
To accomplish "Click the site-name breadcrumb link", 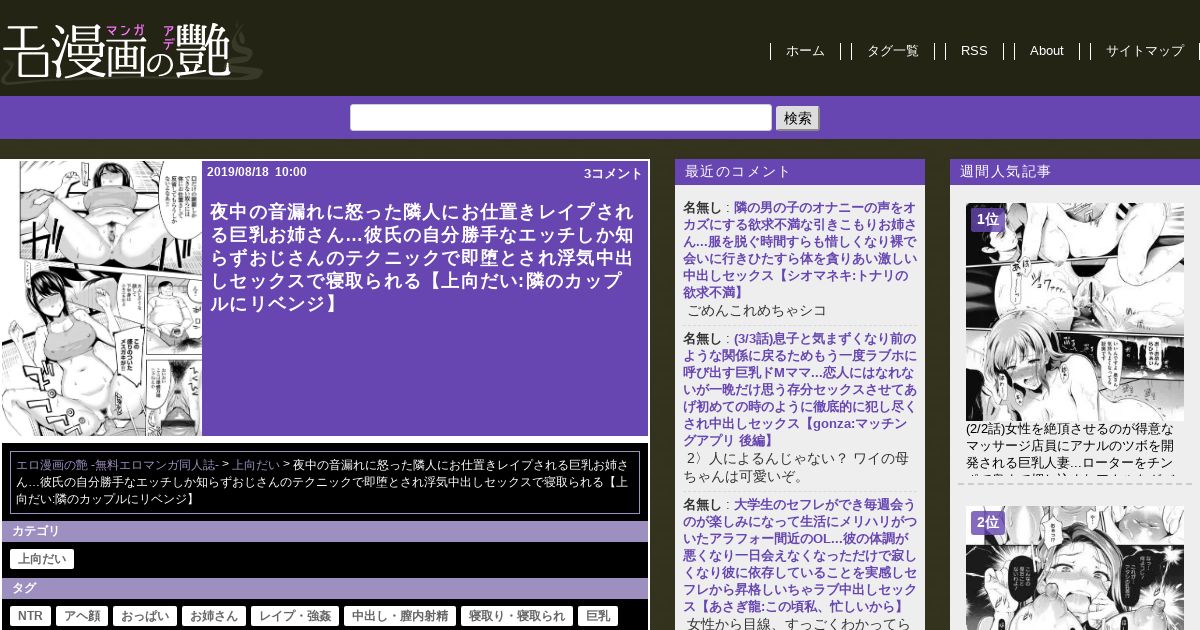I will (117, 465).
